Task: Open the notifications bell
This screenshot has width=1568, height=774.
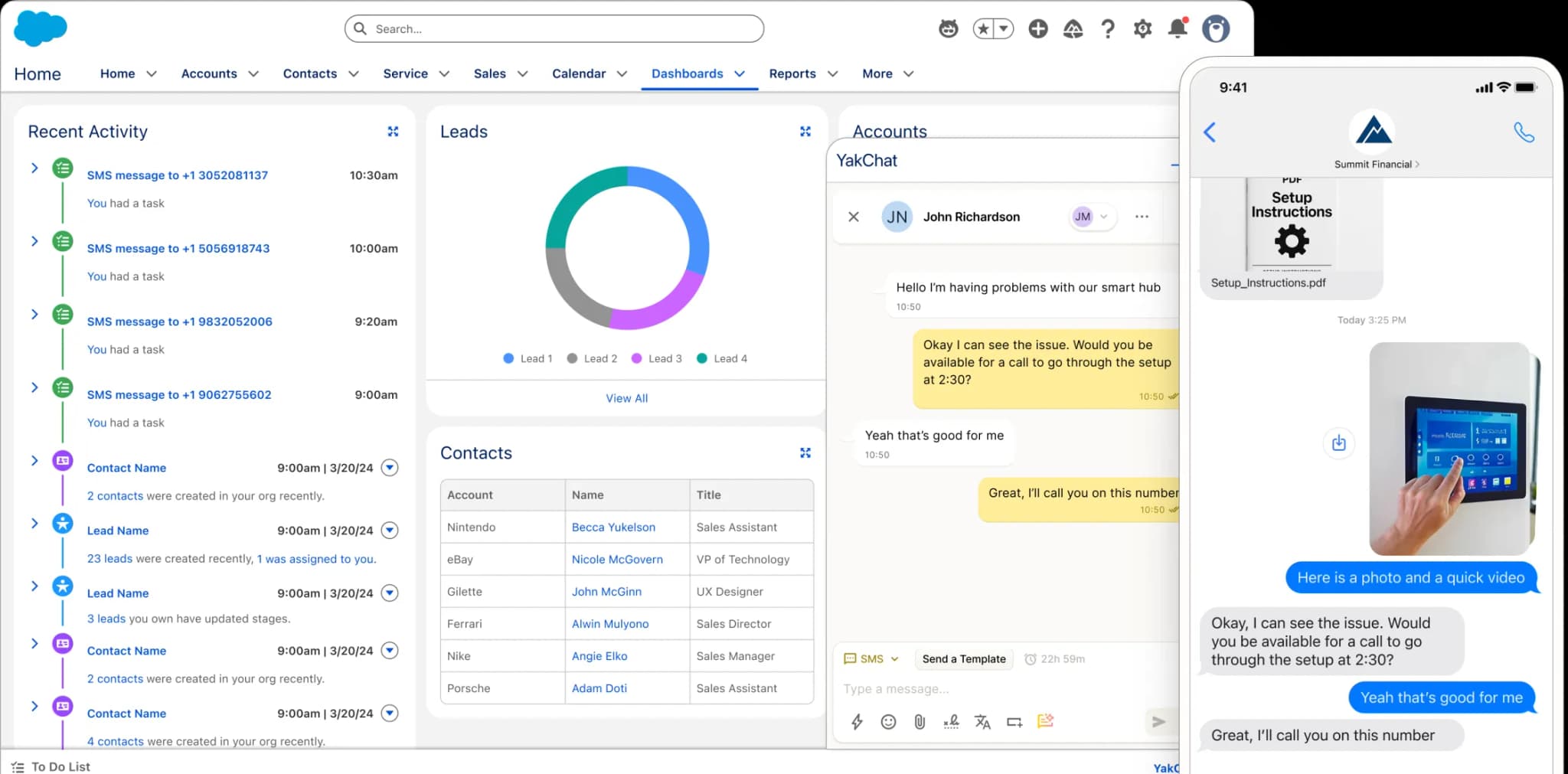Action: [1178, 28]
